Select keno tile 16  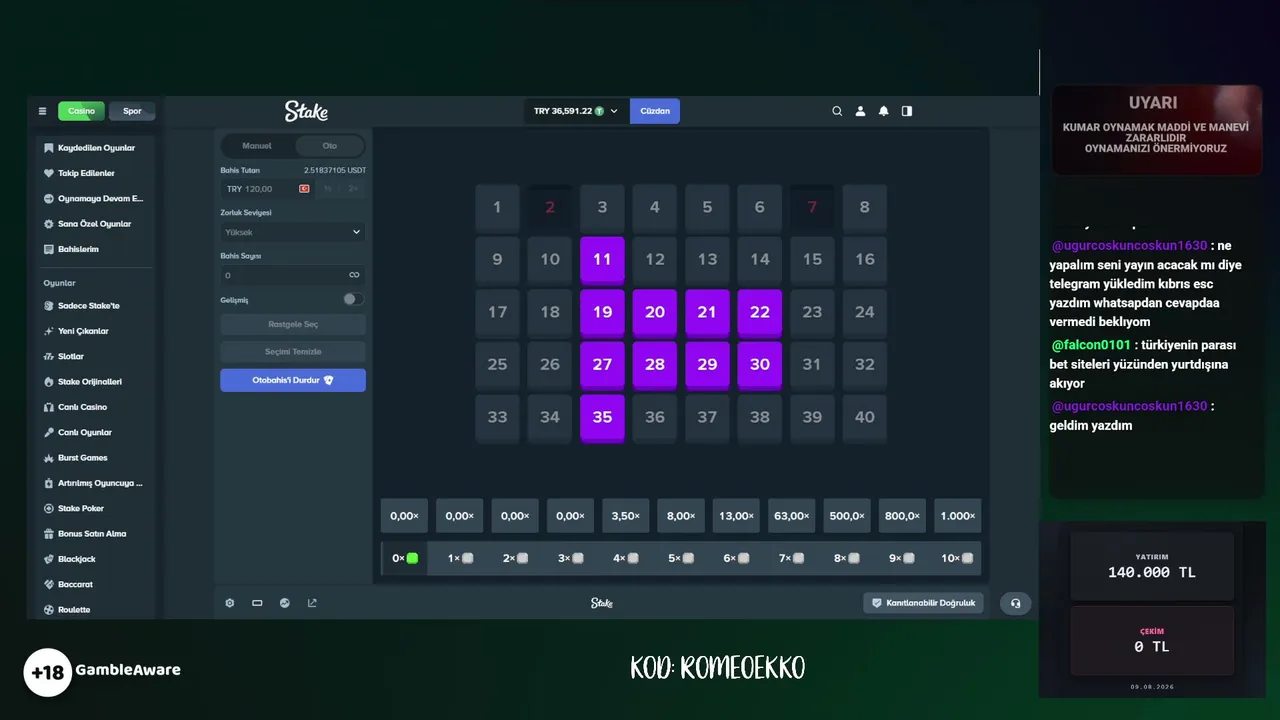(x=865, y=259)
